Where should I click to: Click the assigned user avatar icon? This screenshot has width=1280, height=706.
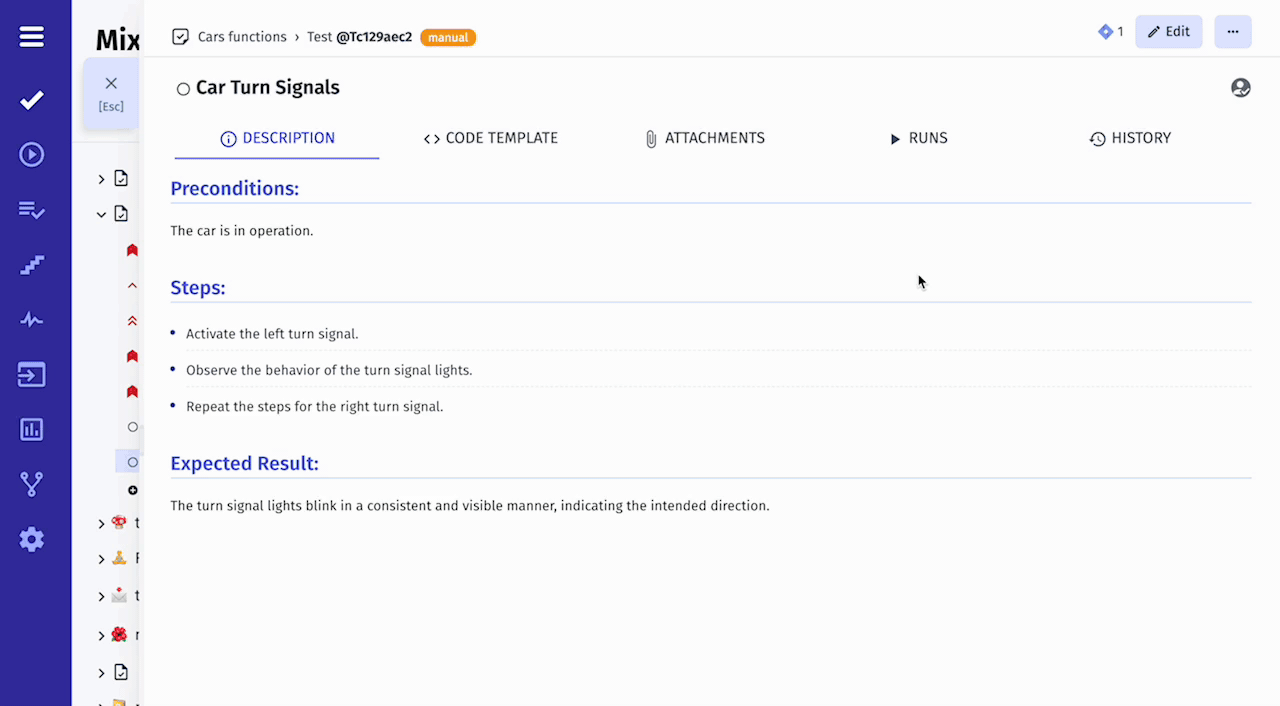1241,88
